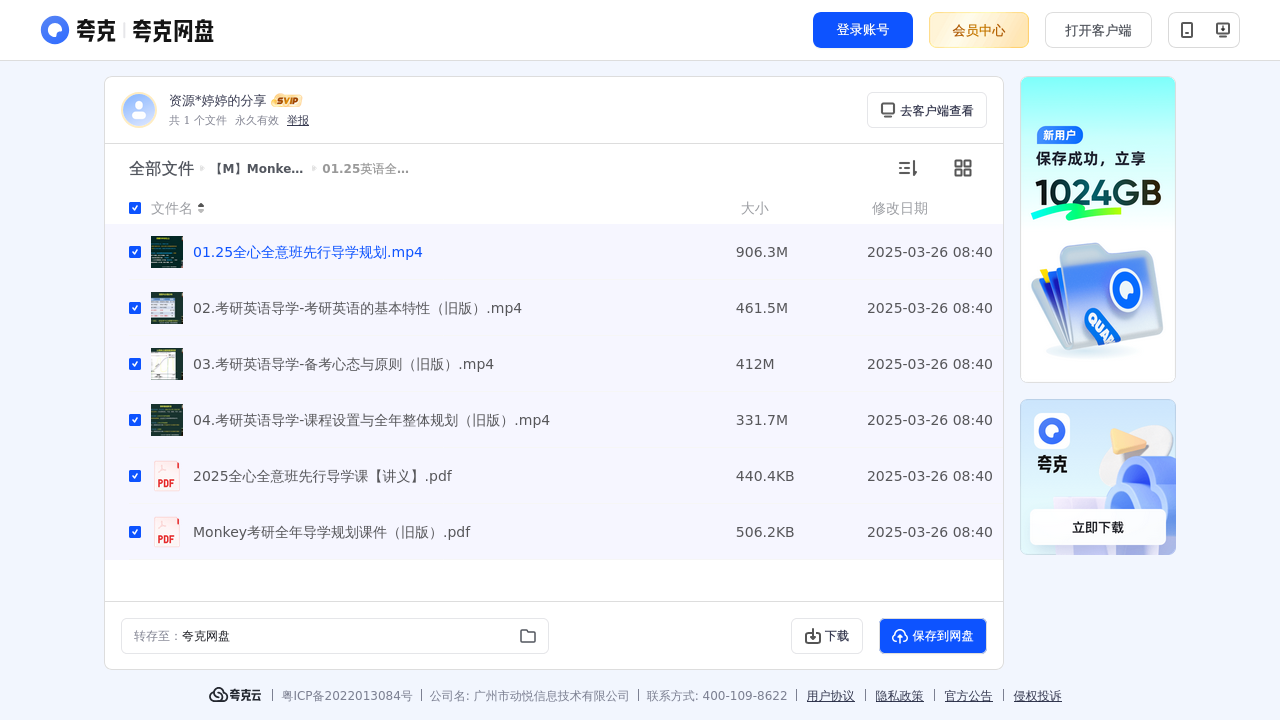This screenshot has height=720, width=1280.
Task: Click 去客户端查看 button
Action: (x=927, y=110)
